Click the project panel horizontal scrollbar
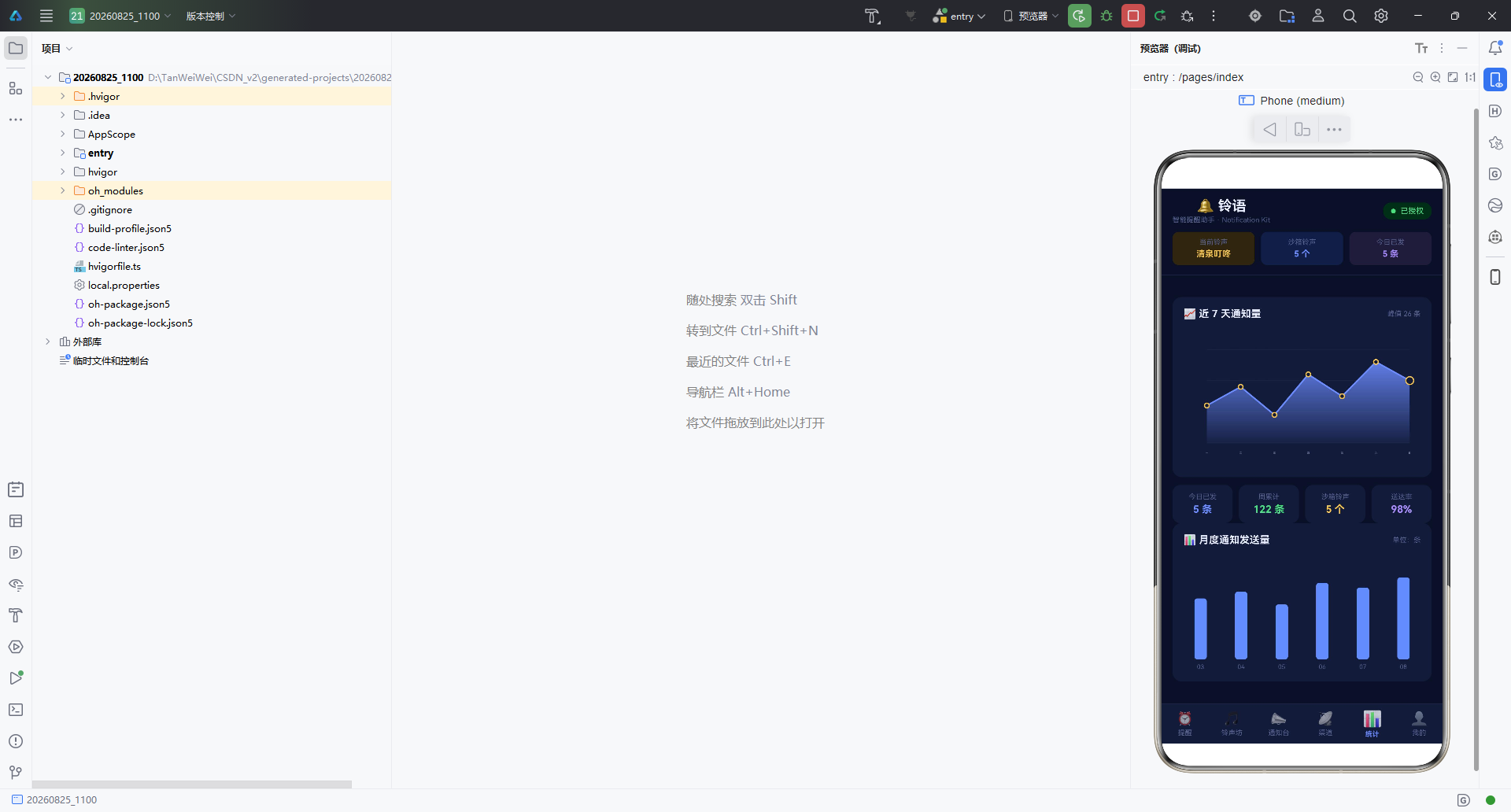Viewport: 1511px width, 812px height. (191, 784)
